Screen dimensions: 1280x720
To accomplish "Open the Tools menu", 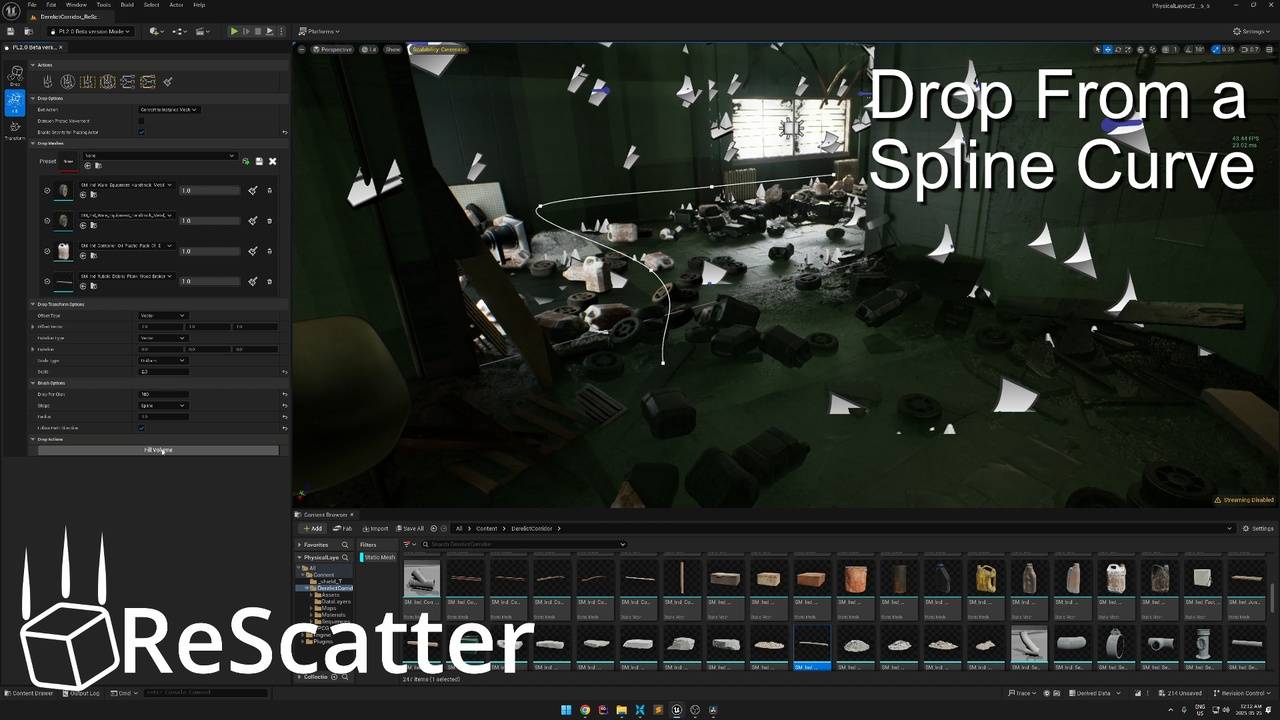I will 103,5.
